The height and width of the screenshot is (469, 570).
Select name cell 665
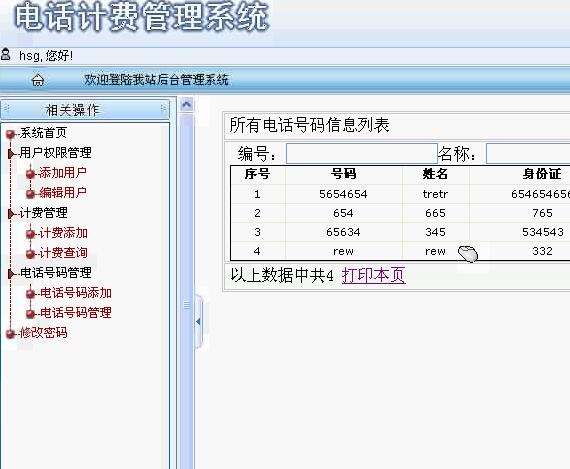tap(435, 213)
